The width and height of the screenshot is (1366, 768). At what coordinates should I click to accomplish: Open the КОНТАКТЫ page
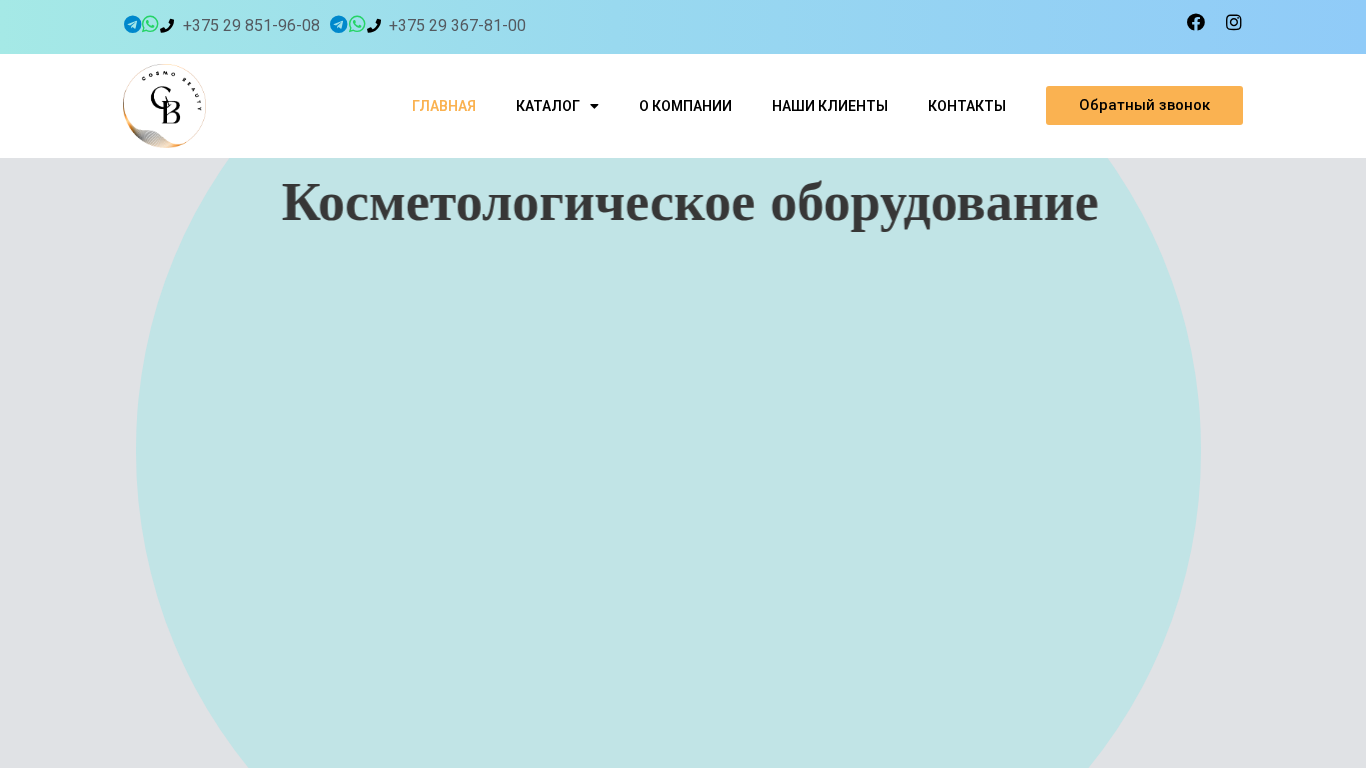967,106
